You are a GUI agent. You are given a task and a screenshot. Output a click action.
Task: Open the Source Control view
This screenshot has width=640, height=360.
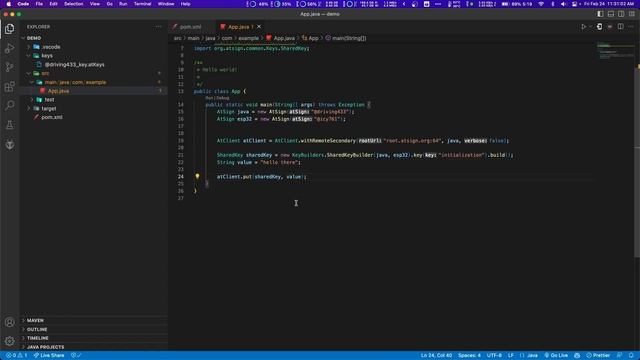point(9,67)
